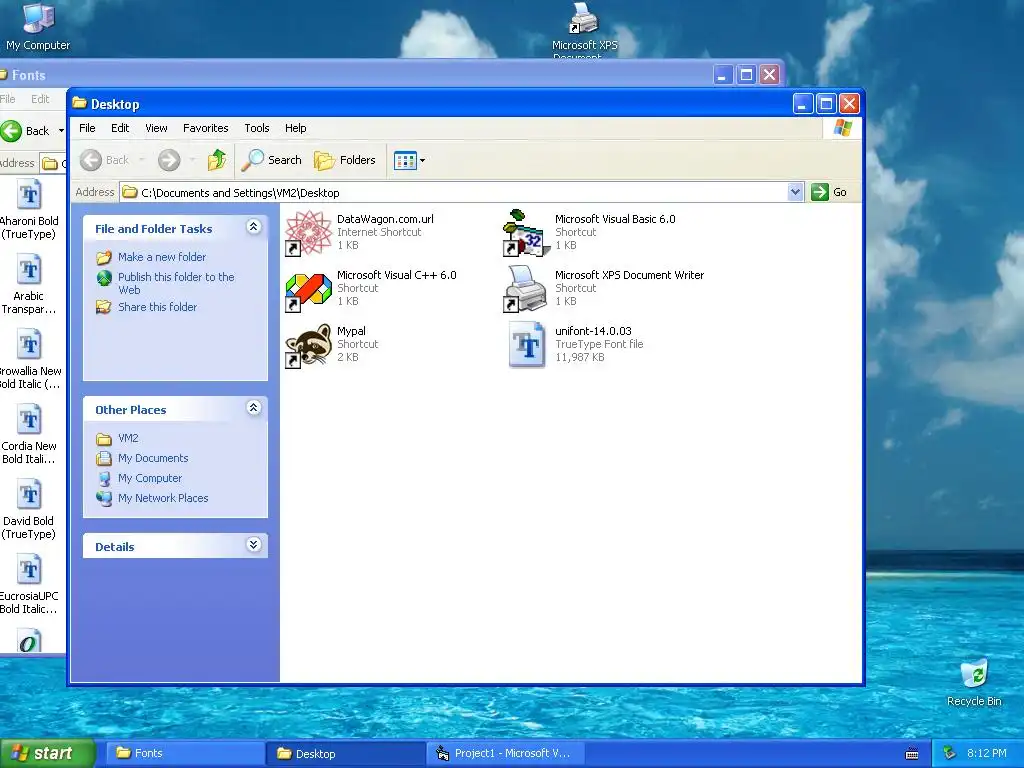Open the Forward history dropdown arrow

tap(192, 160)
